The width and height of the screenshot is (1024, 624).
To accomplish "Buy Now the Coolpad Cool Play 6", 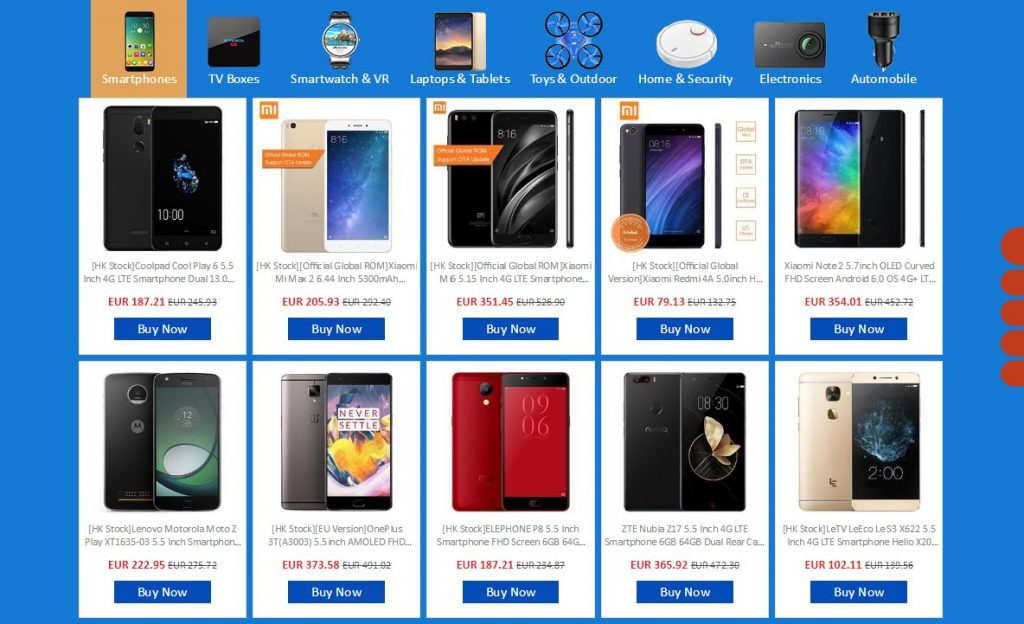I will point(162,329).
